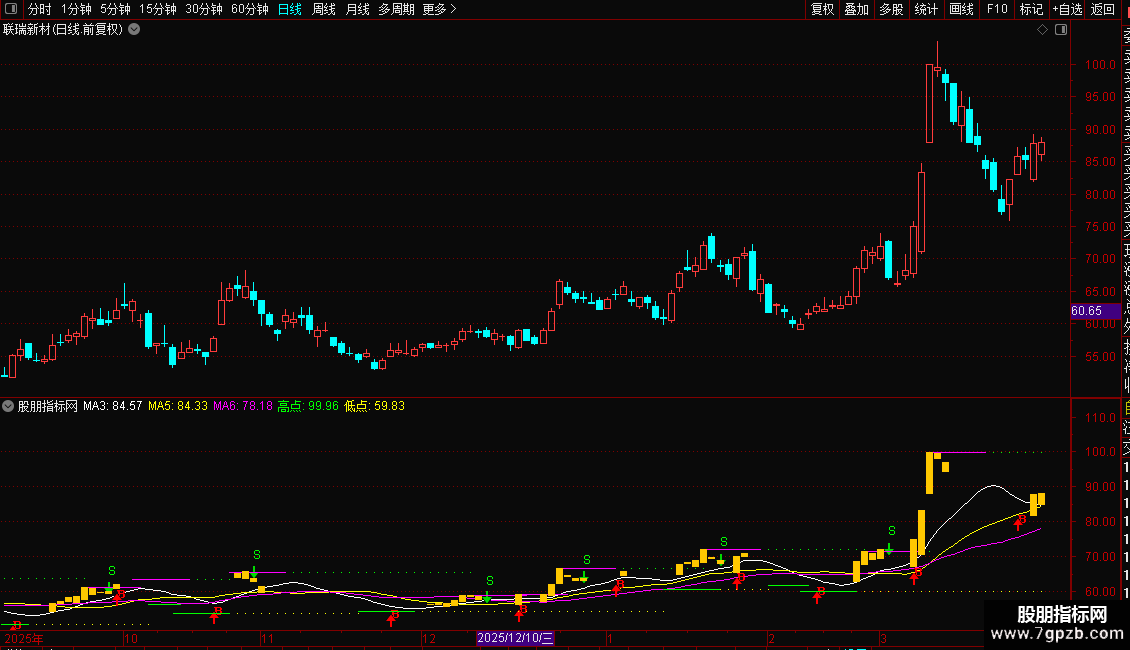Select the 15分钟 period tab
1130x650 pixels.
158,9
